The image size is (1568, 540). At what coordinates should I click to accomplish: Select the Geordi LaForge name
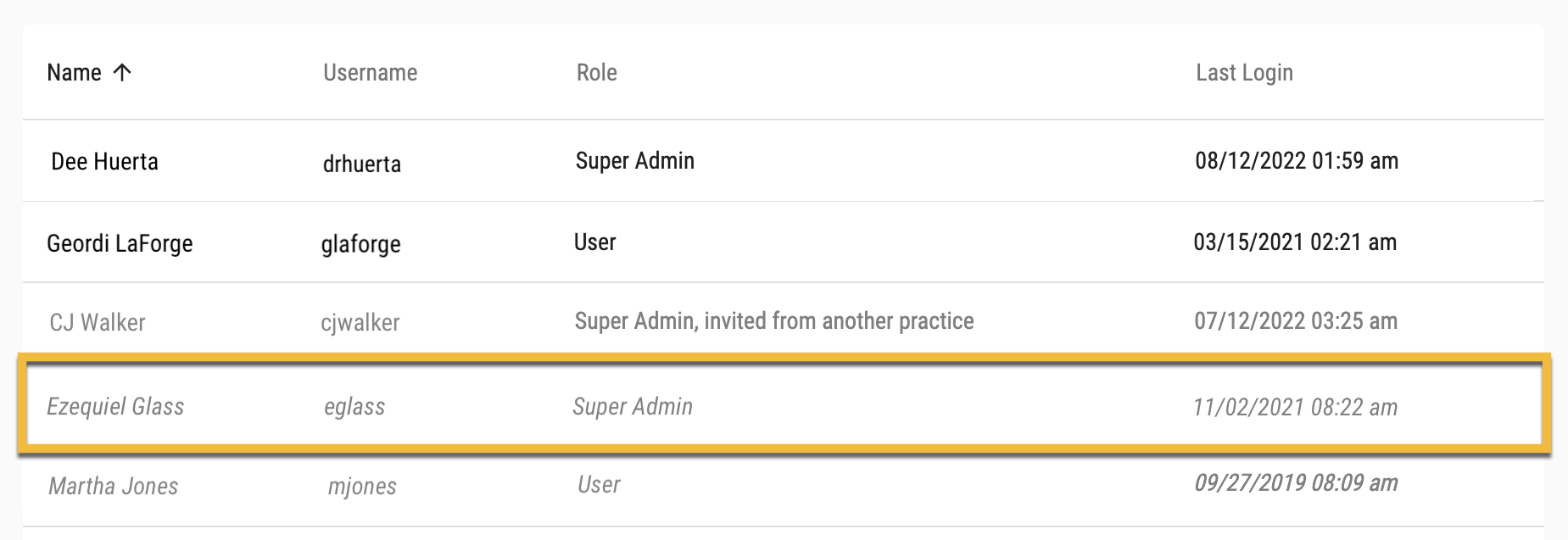[120, 243]
